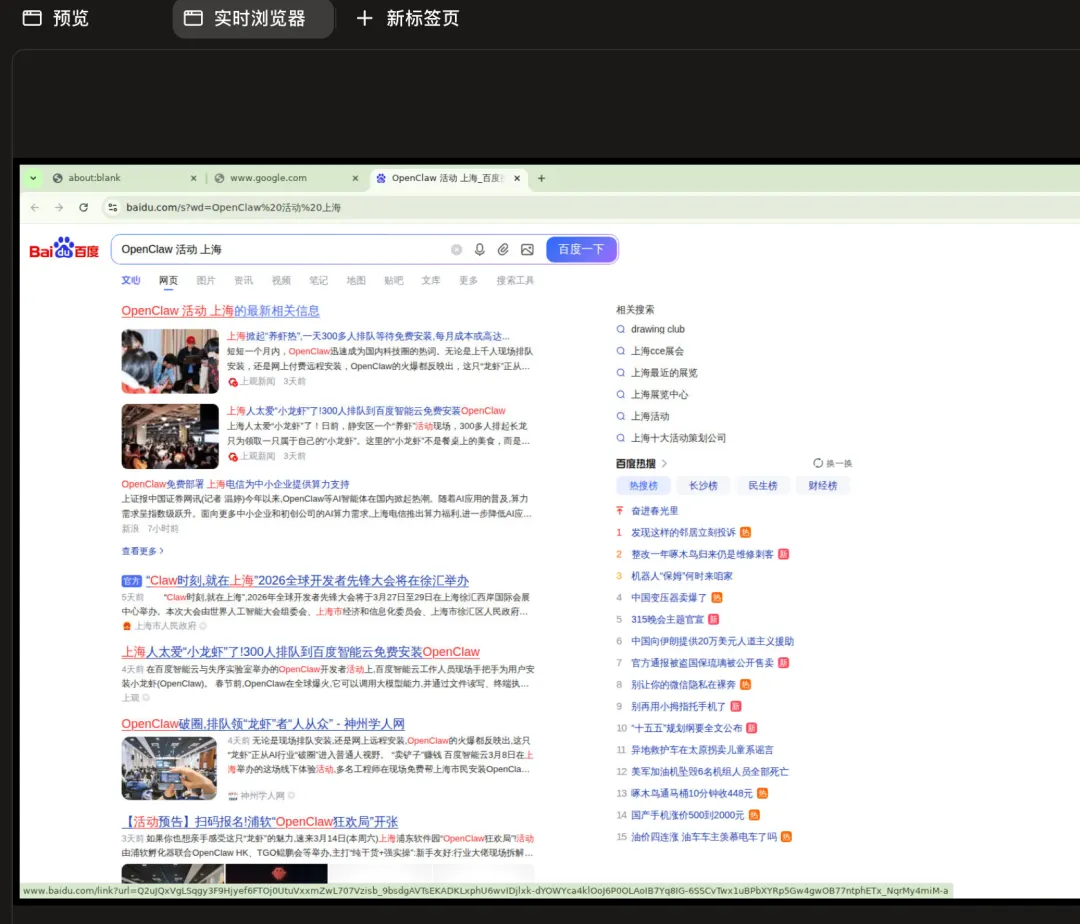The image size is (1080, 924).
Task: Open the 2026全球开发者先锋大会 result link
Action: coord(307,580)
